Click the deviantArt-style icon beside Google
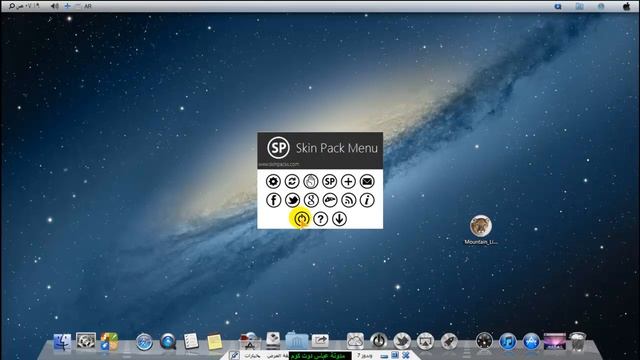The height and width of the screenshot is (360, 640). point(330,200)
